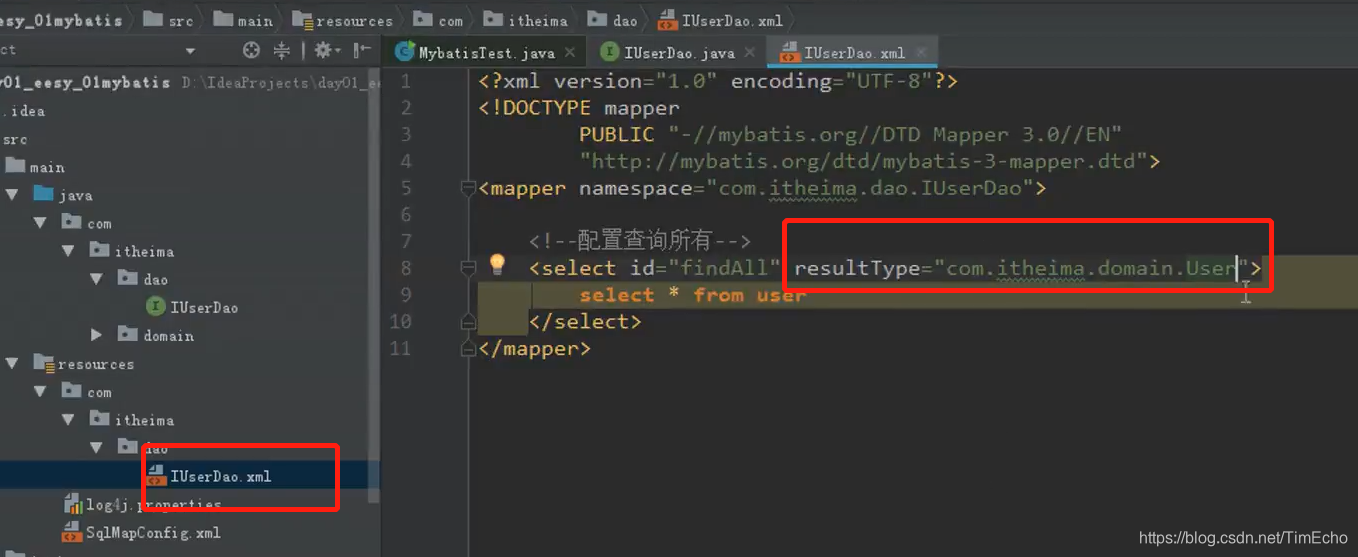1358x557 pixels.
Task: Click line number 1 in the gutter
Action: 405,80
